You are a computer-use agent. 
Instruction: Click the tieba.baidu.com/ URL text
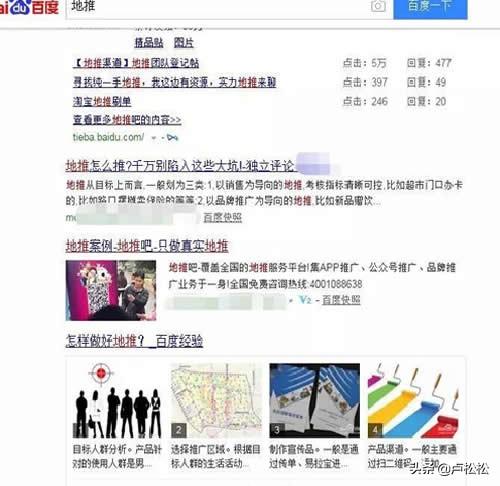pos(109,137)
